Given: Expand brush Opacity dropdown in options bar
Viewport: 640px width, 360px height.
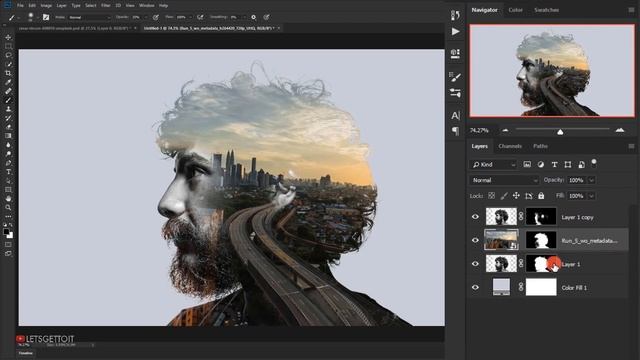Looking at the screenshot, I should (x=146, y=17).
